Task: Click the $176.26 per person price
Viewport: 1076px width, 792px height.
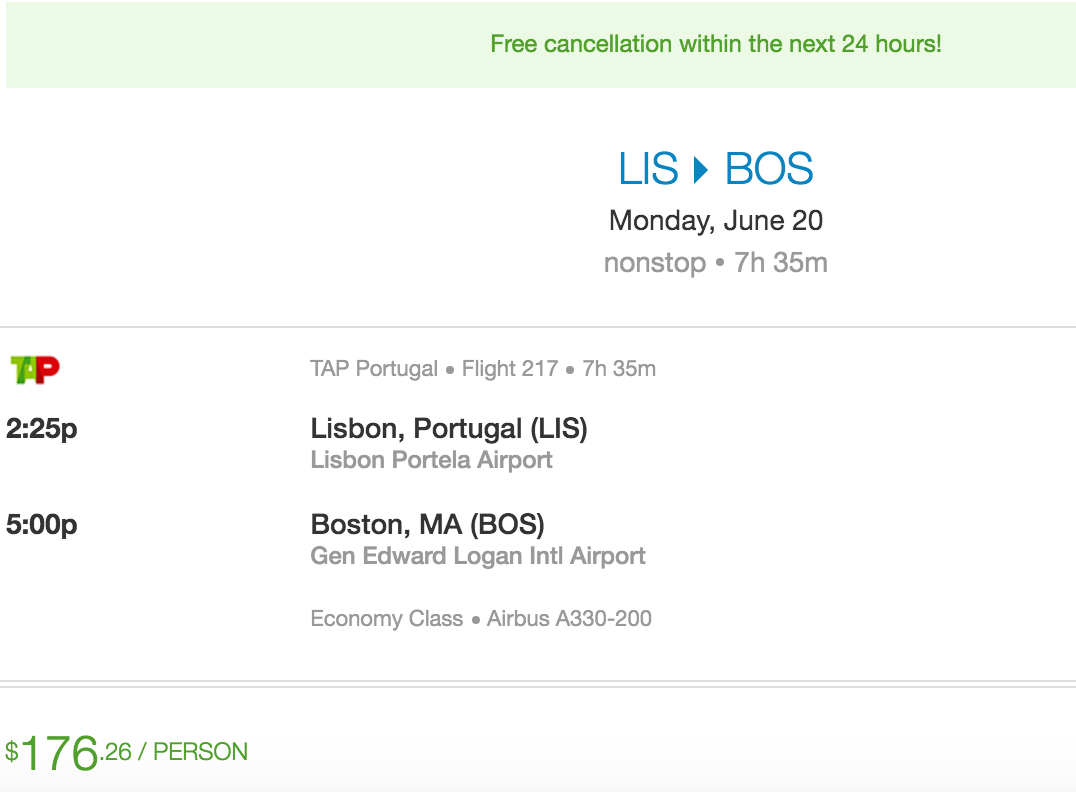Action: (126, 753)
